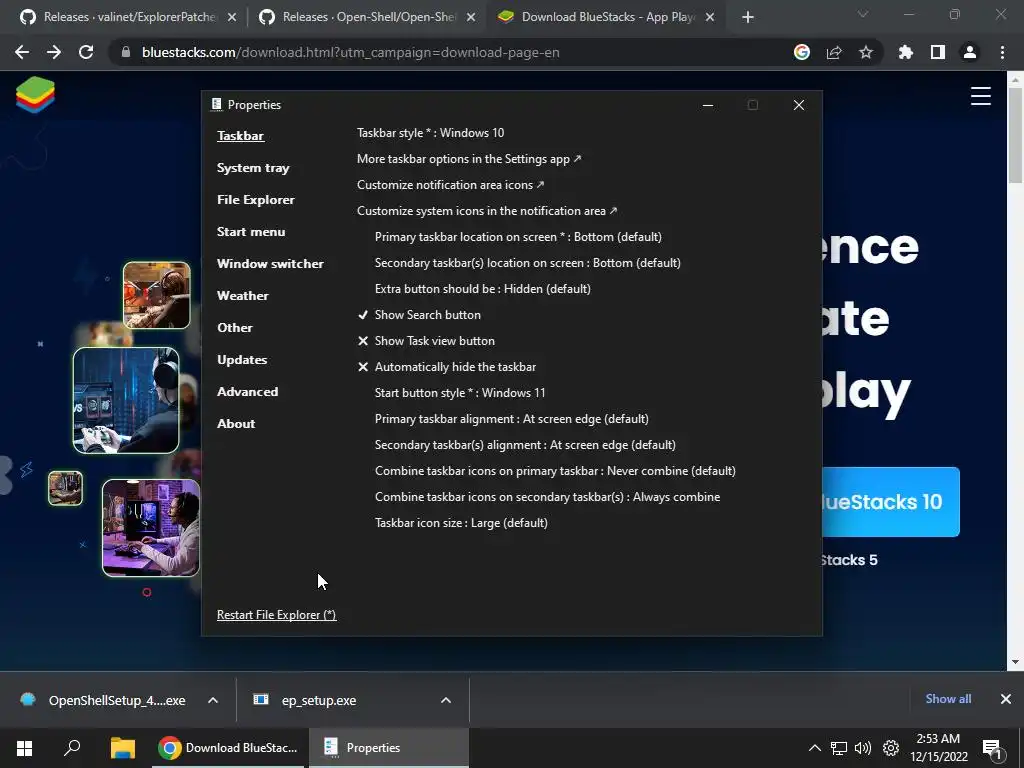1024x768 pixels.
Task: Select the Taskbar section
Action: [x=240, y=136]
